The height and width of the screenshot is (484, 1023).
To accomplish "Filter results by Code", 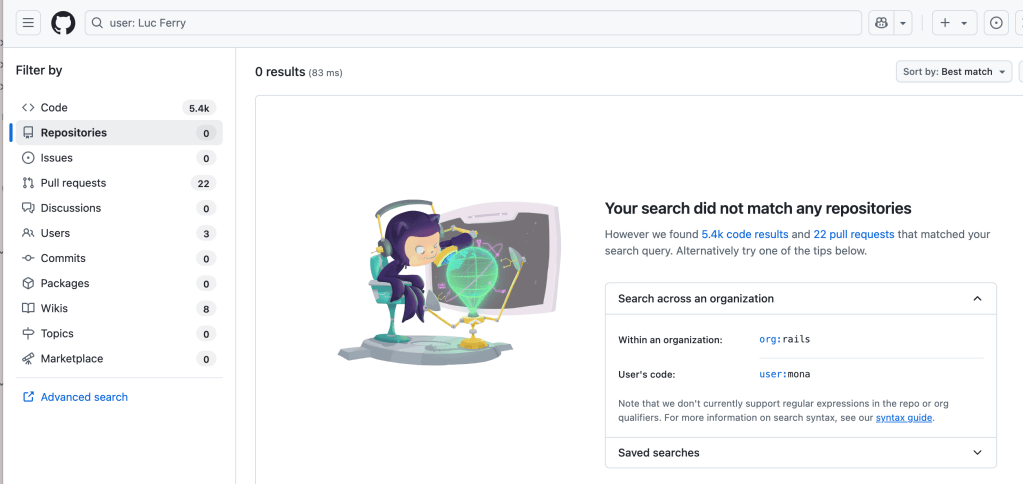I will tap(54, 108).
